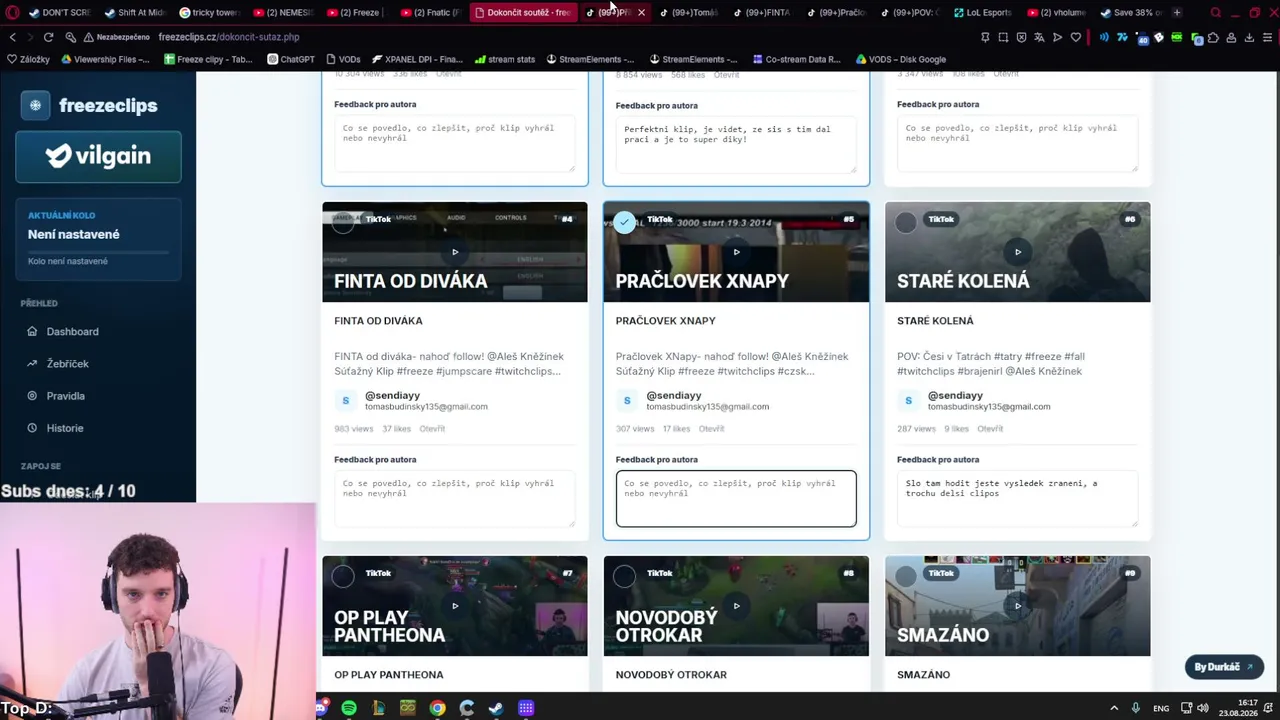
Task: Open the extensions puzzle icon
Action: tap(1213, 37)
